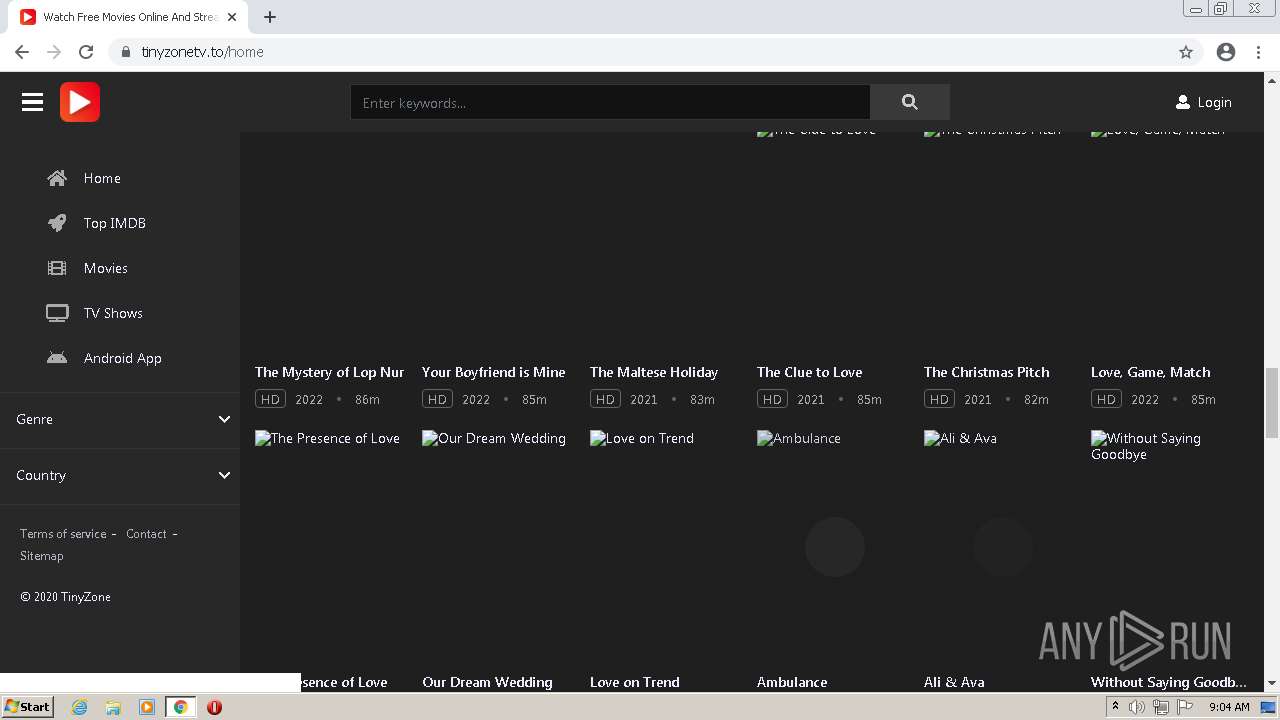Open Love, Game, Match title
Viewport: 1280px width, 720px height.
click(1150, 372)
